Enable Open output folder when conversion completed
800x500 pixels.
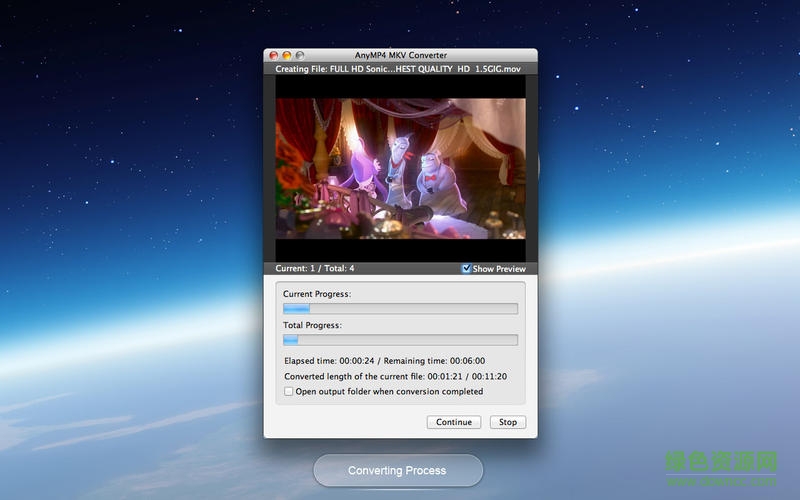(289, 392)
